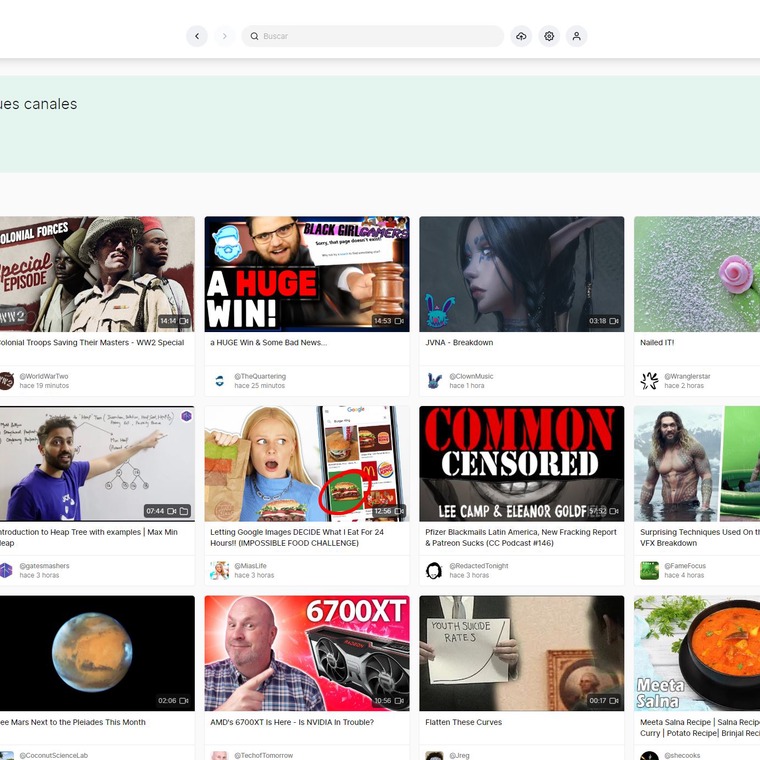Viewport: 760px width, 760px height.
Task: Visit the @TheQuartering channel name
Action: 260,376
